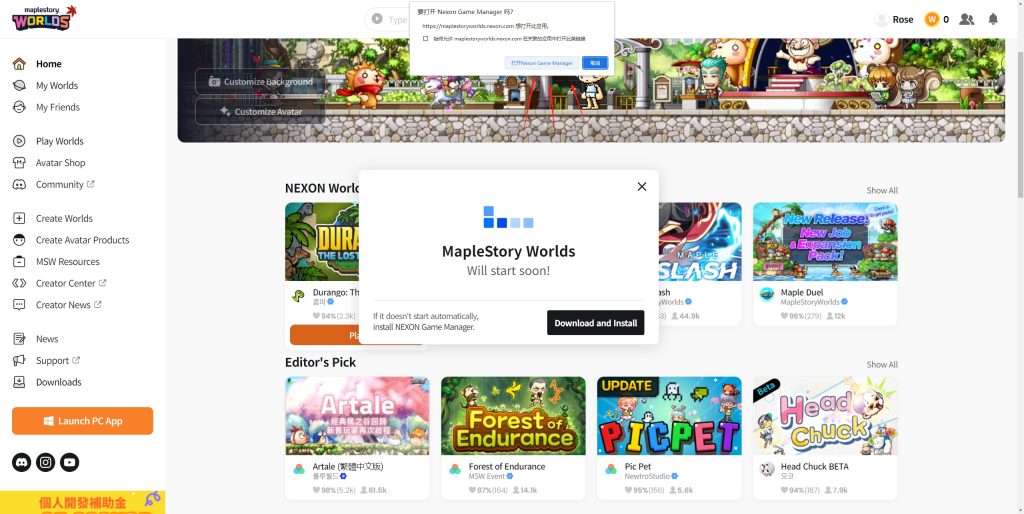Open the friends icon in header

pyautogui.click(x=967, y=20)
